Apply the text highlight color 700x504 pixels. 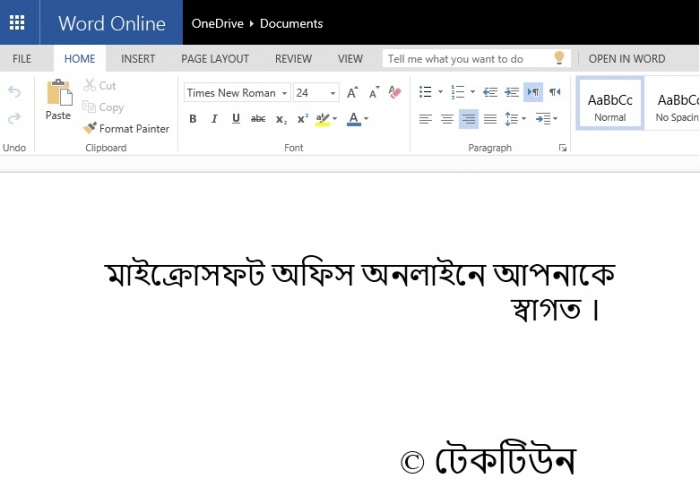coord(322,119)
